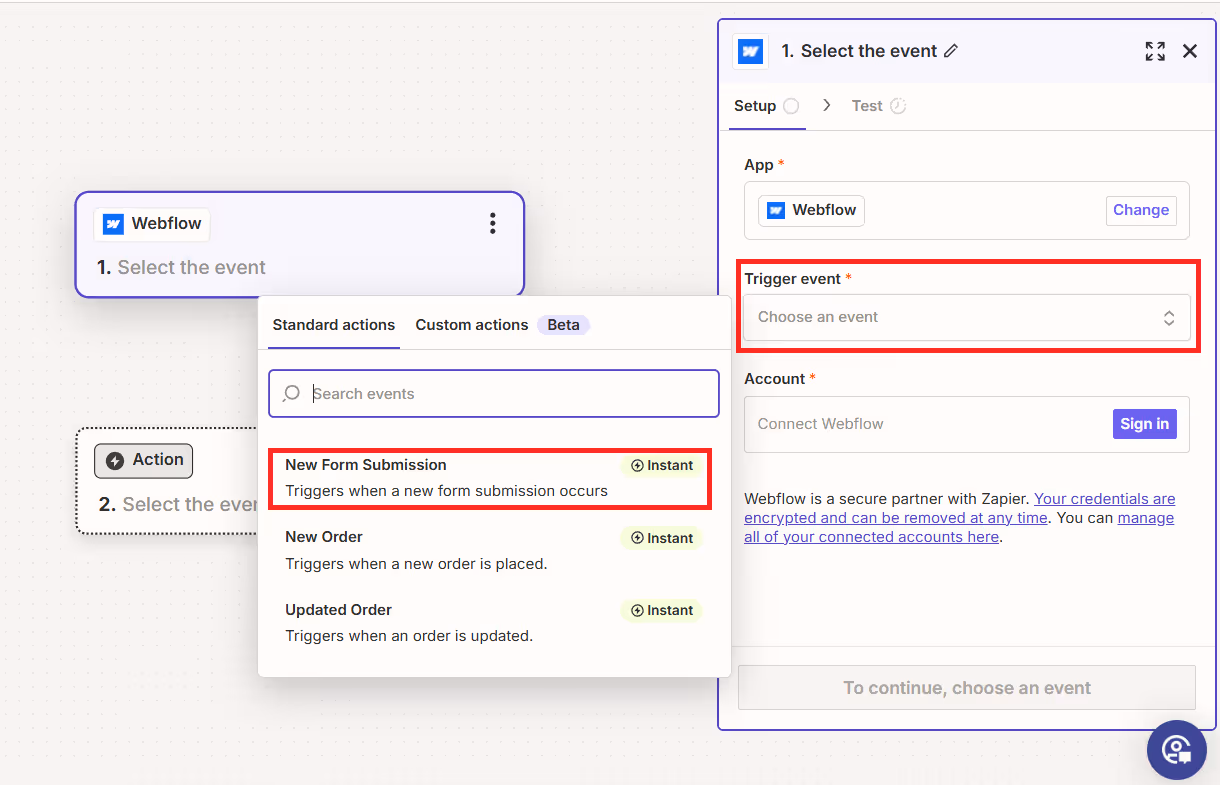
Task: Click the Instant badge for Updated Order
Action: pyautogui.click(x=662, y=610)
